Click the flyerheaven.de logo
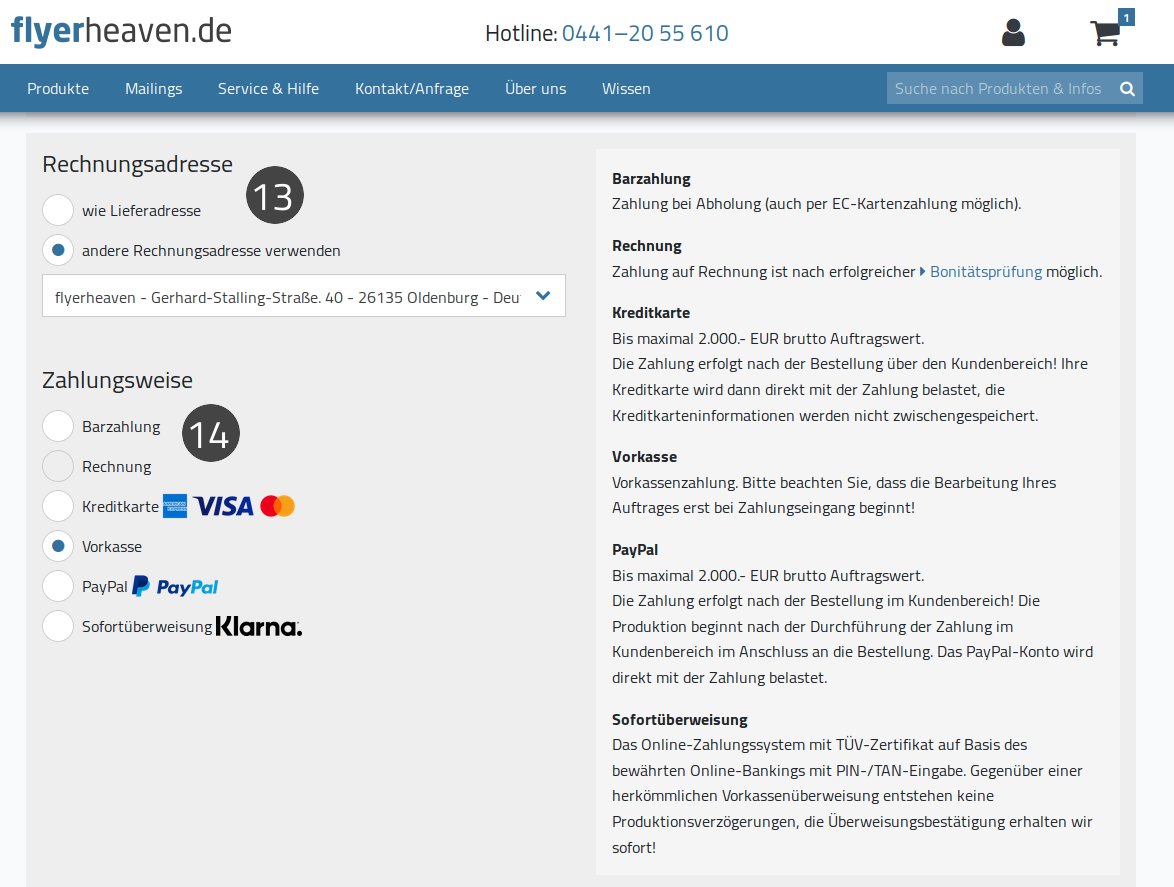The height and width of the screenshot is (887, 1174). [121, 31]
